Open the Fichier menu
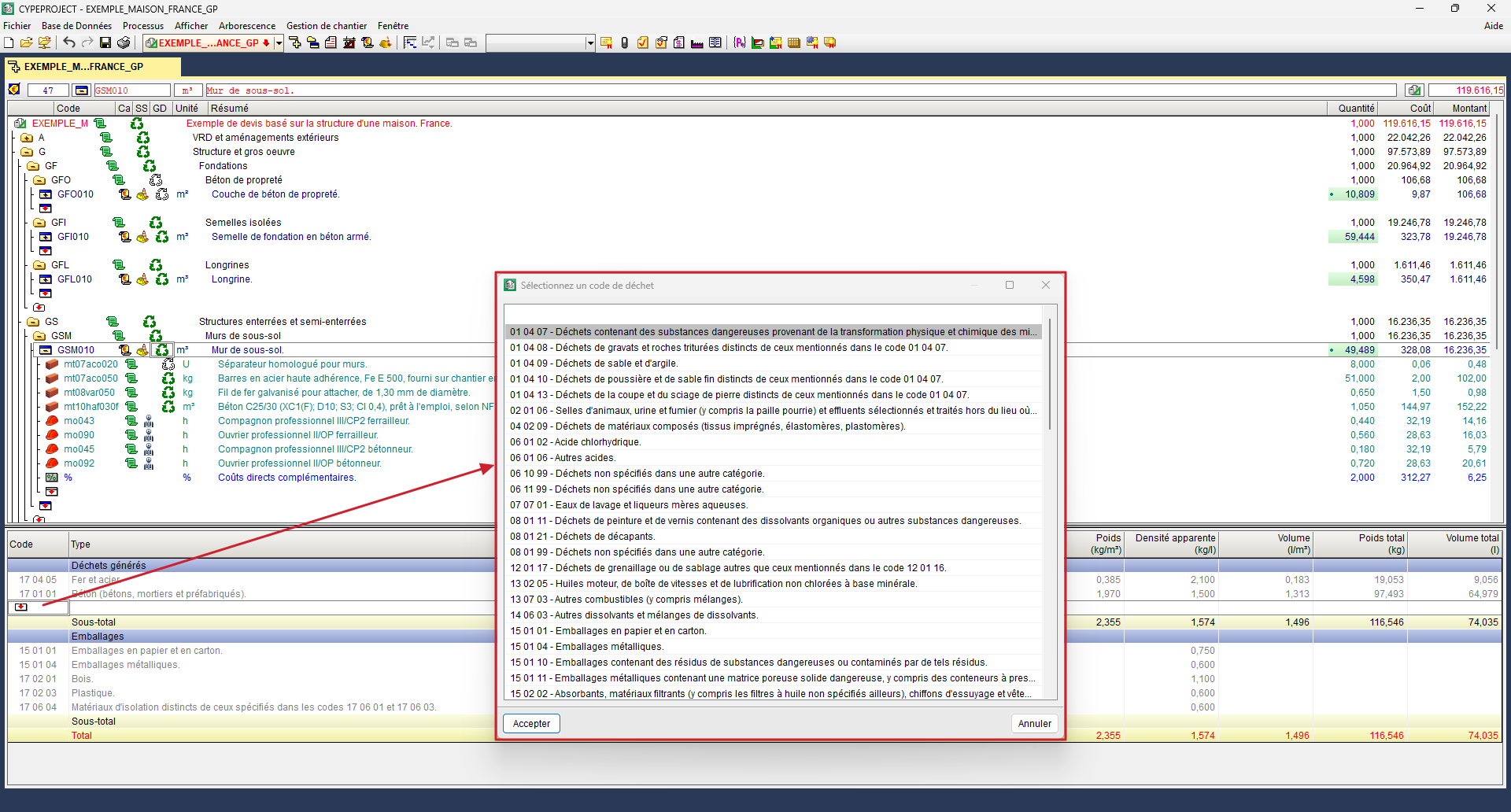The image size is (1511, 812). pyautogui.click(x=17, y=26)
